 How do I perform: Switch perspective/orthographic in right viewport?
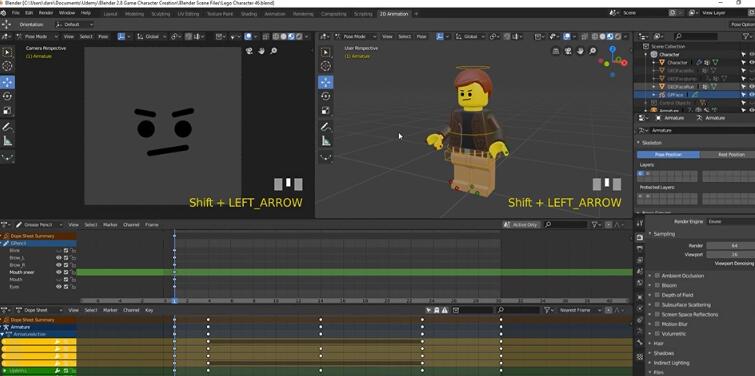click(556, 51)
